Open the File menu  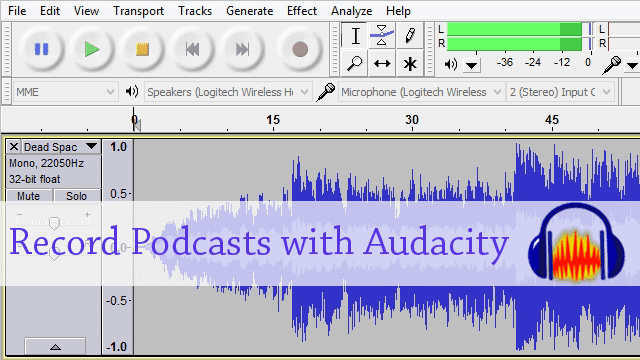17,11
